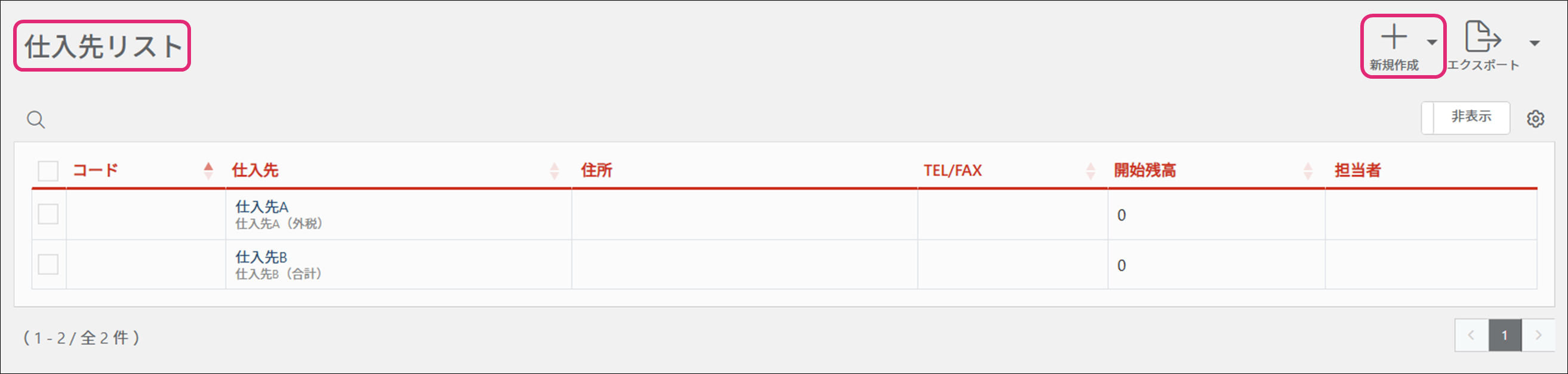Click the plus icon for 新規作成
1568x374 pixels.
(1393, 38)
